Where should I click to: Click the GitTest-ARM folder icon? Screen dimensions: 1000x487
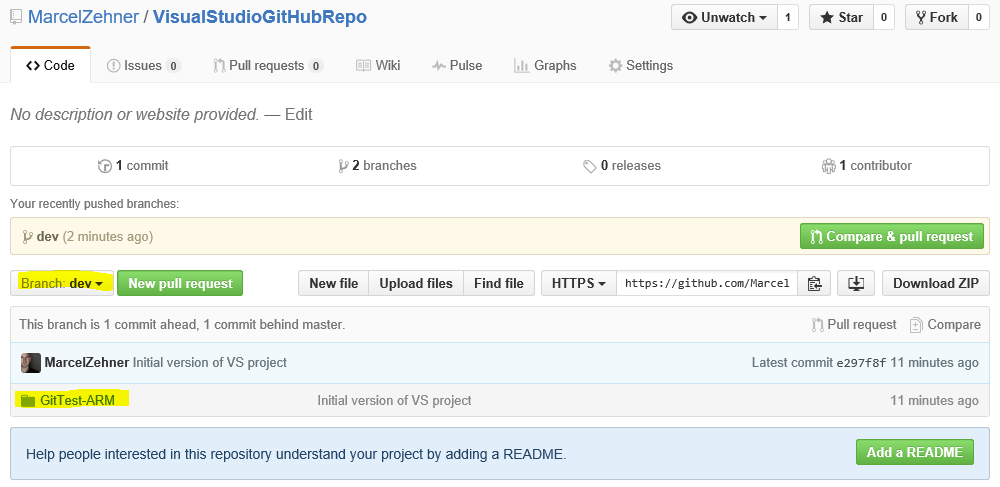27,401
